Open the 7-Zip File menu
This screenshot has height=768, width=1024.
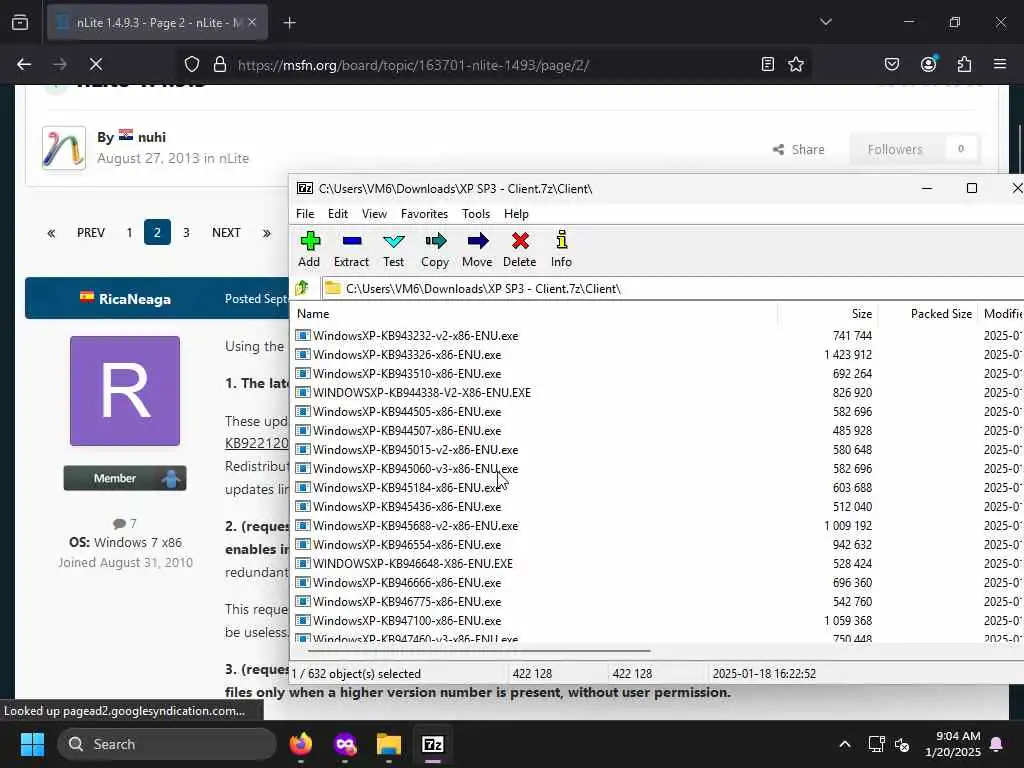[x=305, y=214]
